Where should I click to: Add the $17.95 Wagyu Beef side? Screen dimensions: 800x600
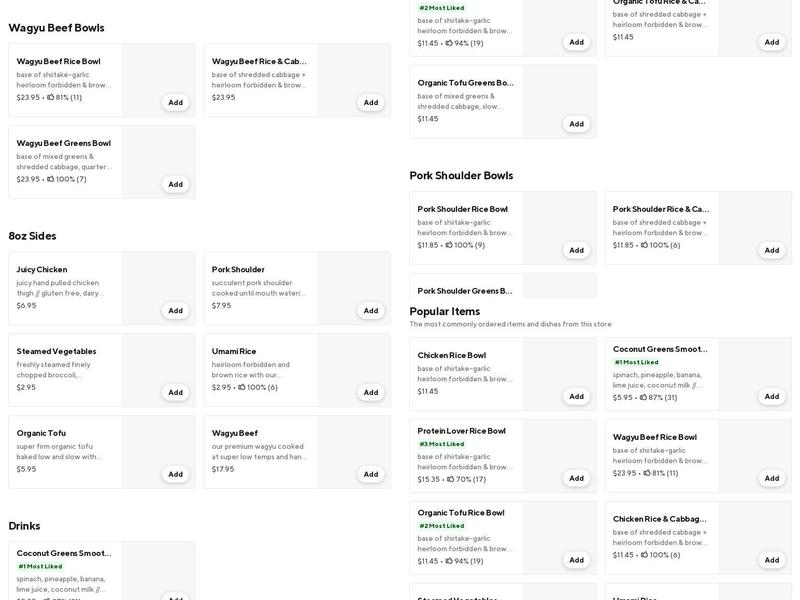pos(370,474)
